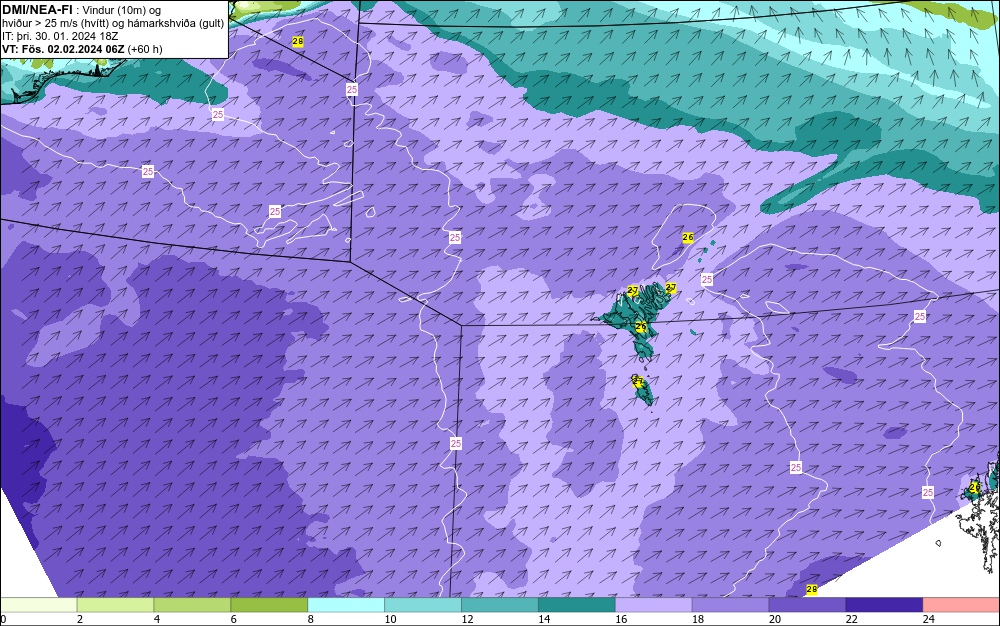1000x626 pixels.
Task: Pick the olive green swatch between 6 and 8
Action: 269,605
